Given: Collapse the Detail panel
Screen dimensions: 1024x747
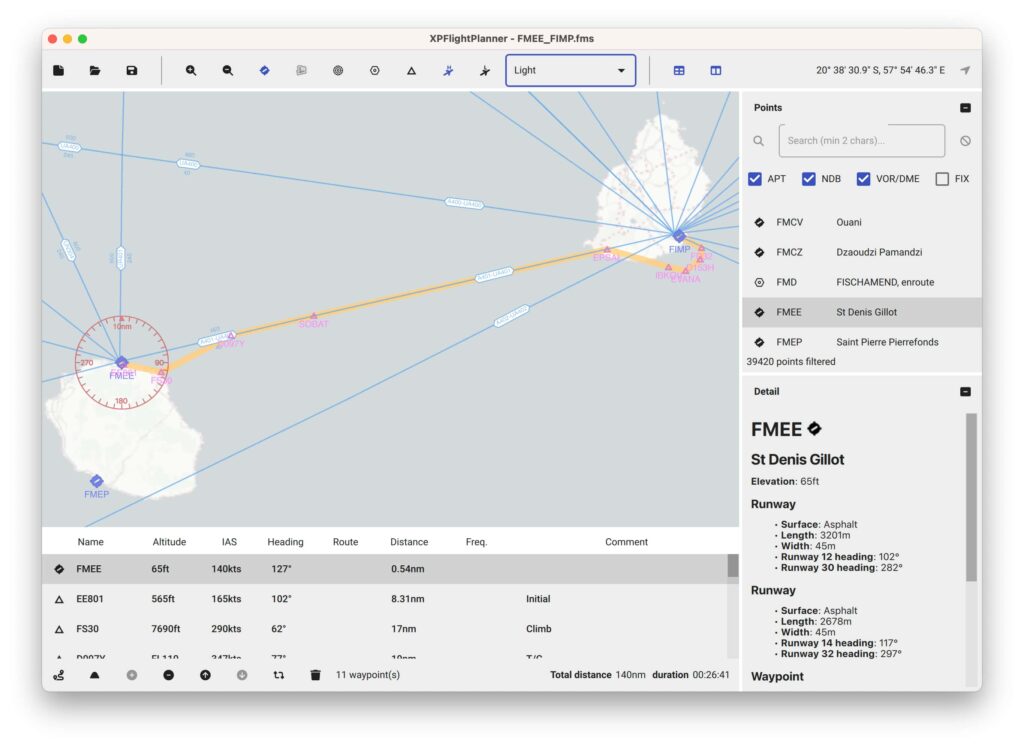Looking at the screenshot, I should click(x=965, y=392).
